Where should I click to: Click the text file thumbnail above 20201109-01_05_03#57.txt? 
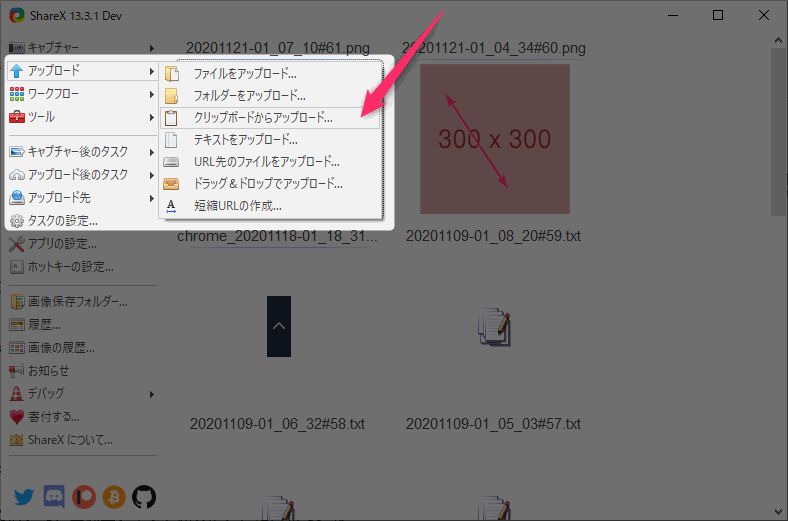point(495,327)
